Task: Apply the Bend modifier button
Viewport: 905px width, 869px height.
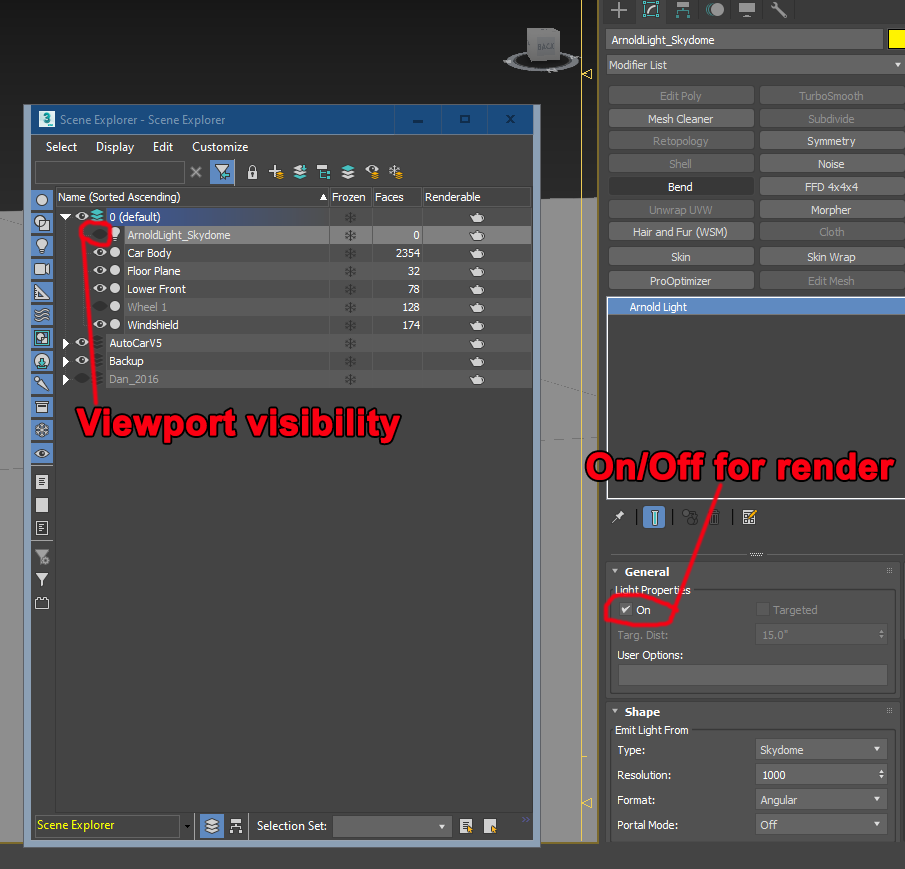Action: (680, 187)
